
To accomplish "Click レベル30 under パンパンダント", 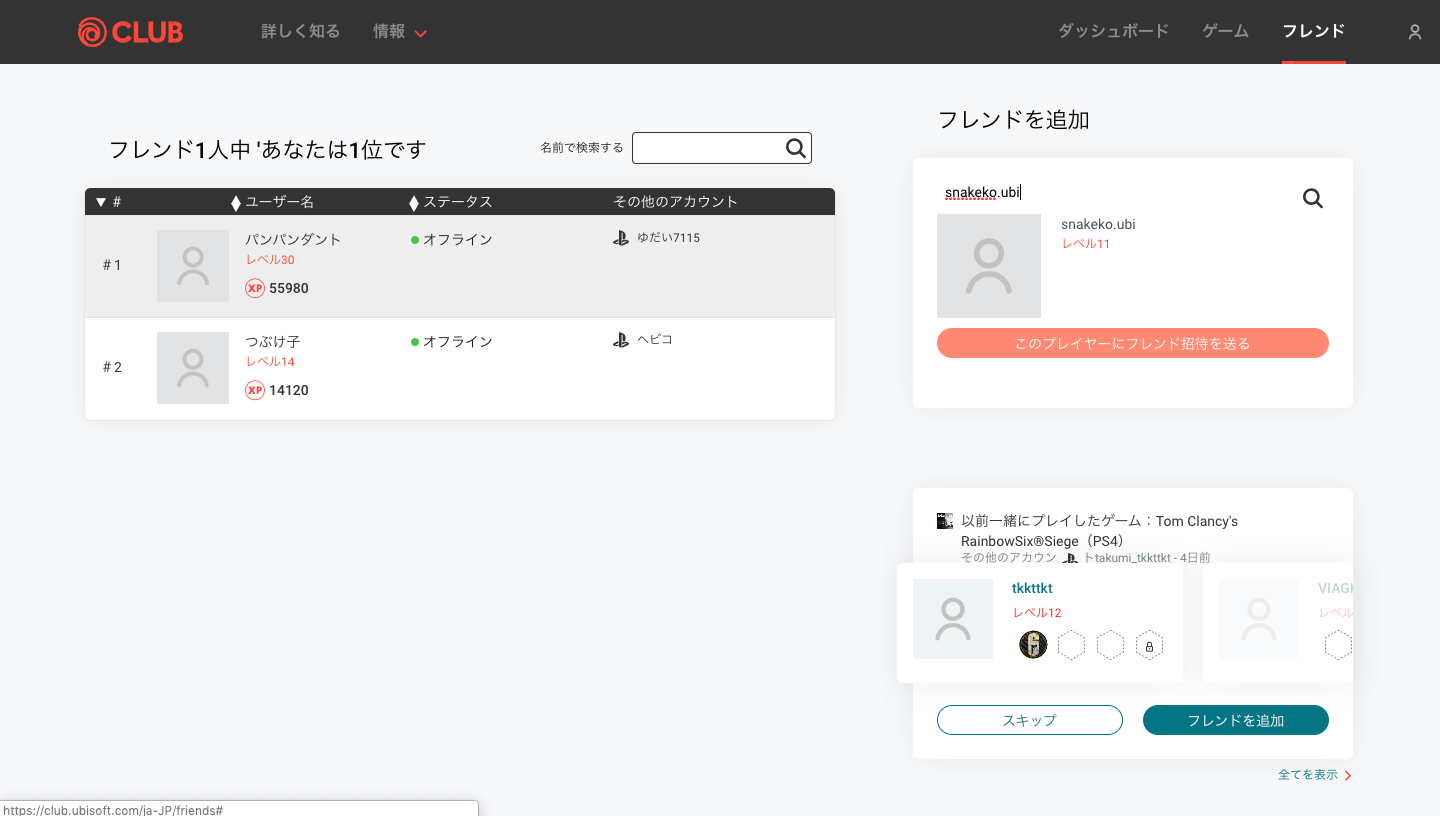I will 270,260.
